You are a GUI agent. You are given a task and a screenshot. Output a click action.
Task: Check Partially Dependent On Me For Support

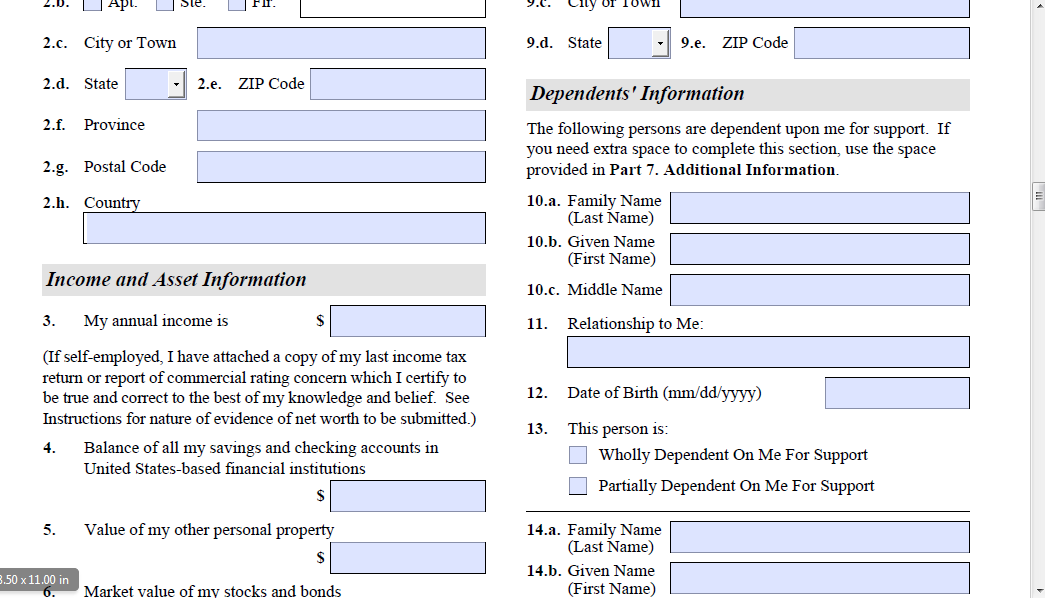coord(578,486)
